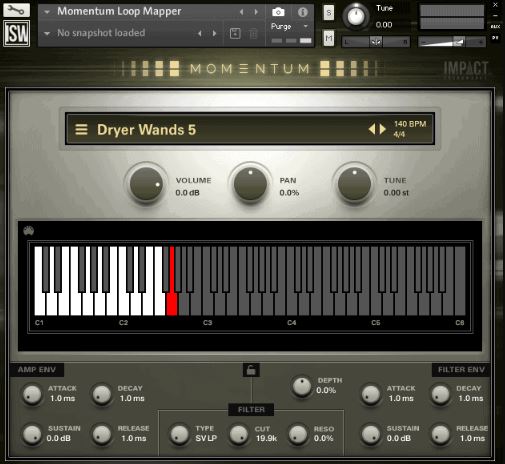Screen dimensions: 505x464
Task: Open the wrench settings icon
Action: pyautogui.click(x=16, y=10)
